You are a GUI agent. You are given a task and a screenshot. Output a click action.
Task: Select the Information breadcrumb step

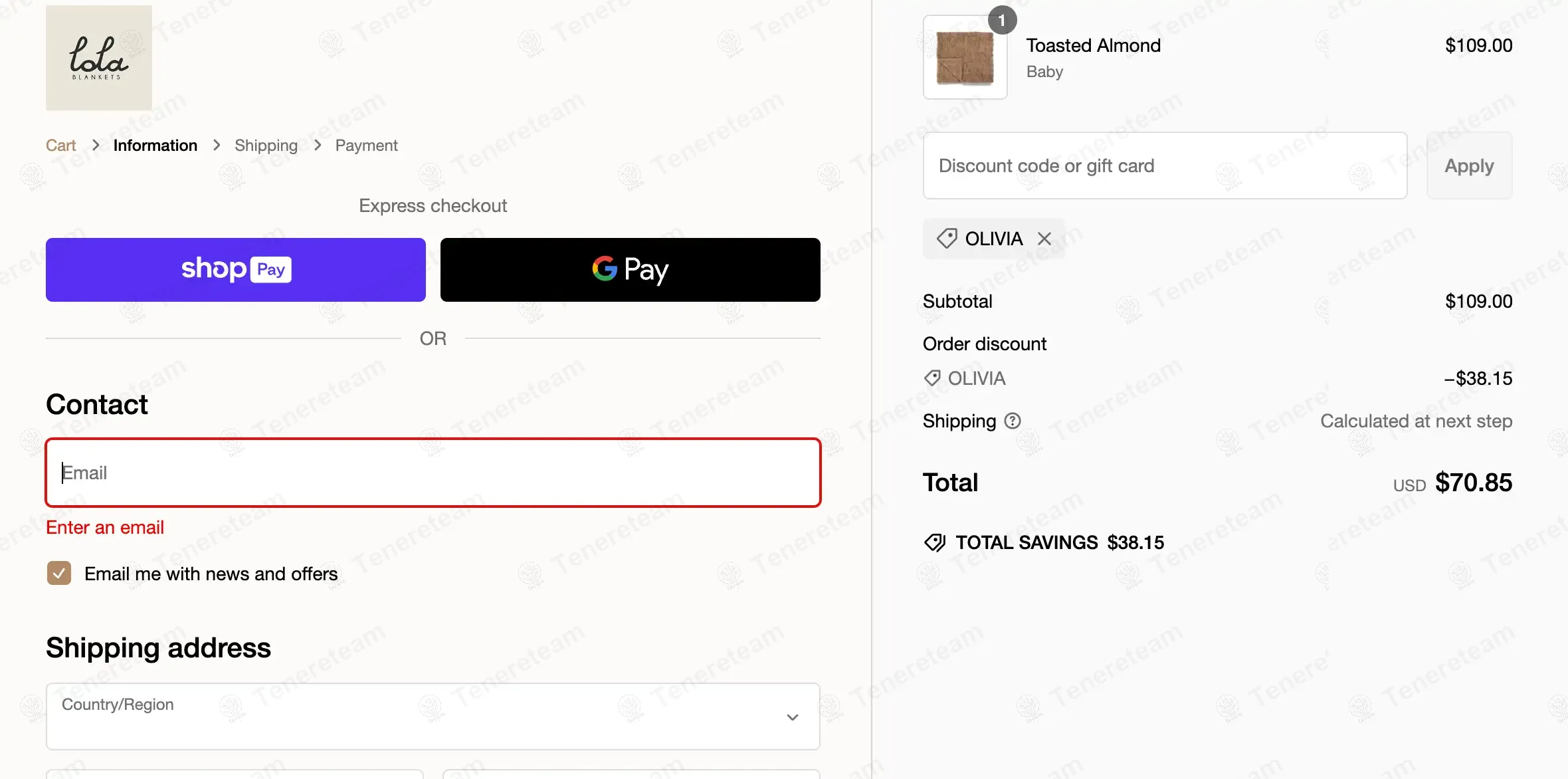pyautogui.click(x=155, y=146)
